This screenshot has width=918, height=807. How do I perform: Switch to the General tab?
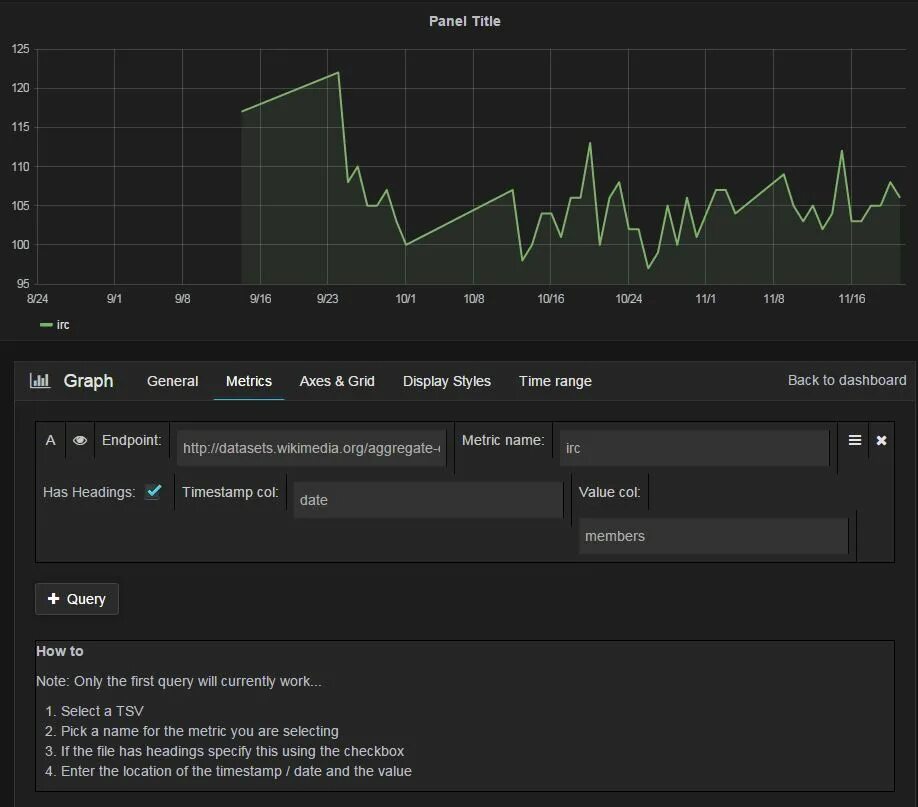[x=173, y=381]
